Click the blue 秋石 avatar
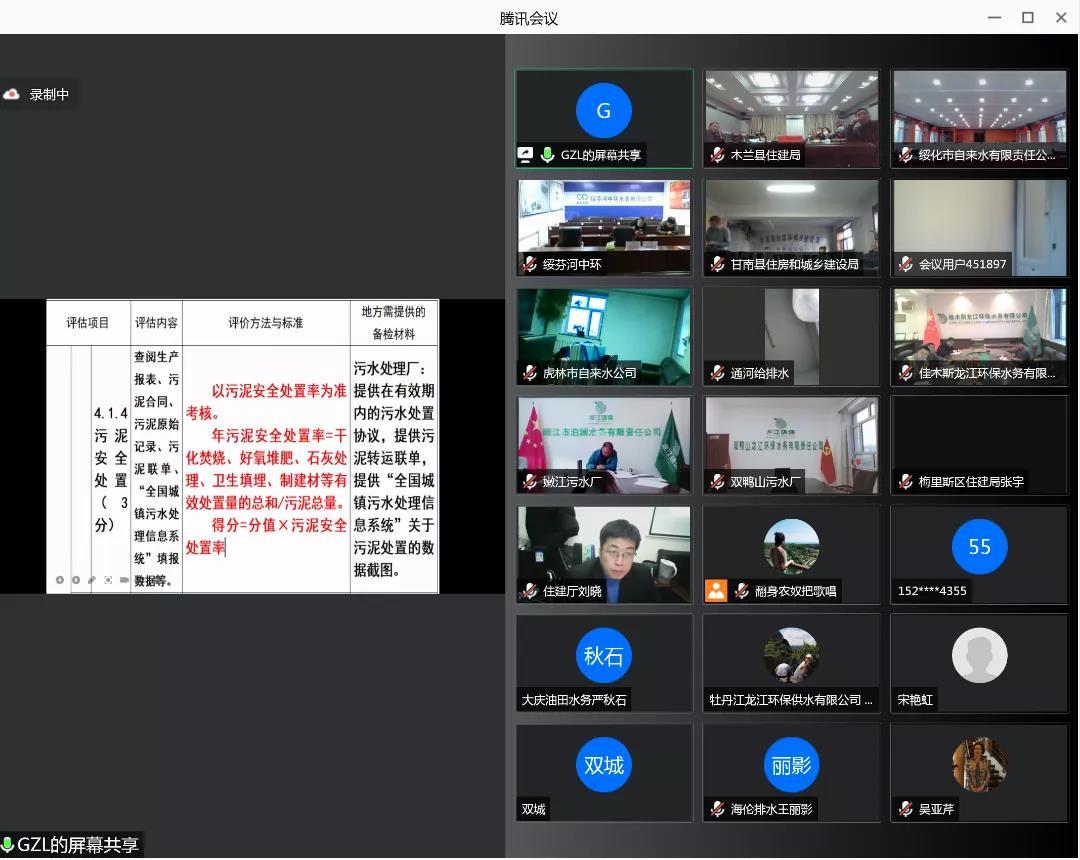The image size is (1080, 860). point(604,656)
